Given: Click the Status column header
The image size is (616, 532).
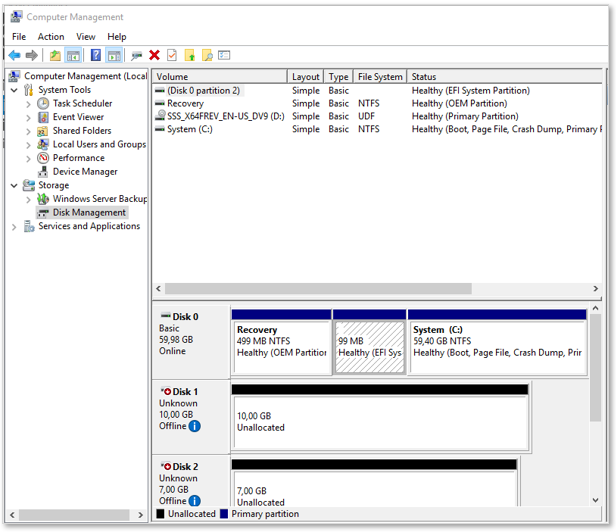Looking at the screenshot, I should [x=504, y=77].
